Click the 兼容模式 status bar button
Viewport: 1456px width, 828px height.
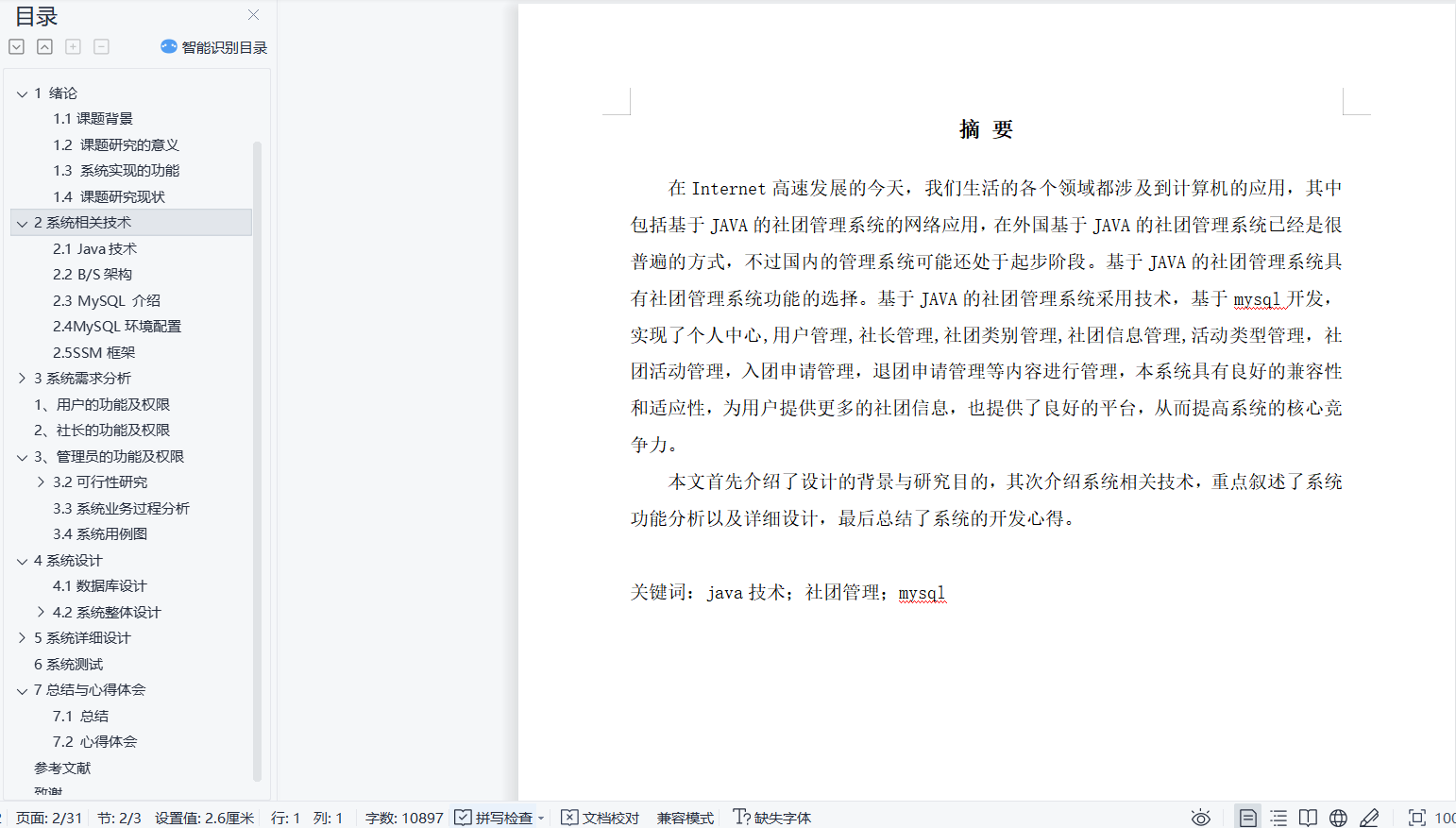coord(686,818)
